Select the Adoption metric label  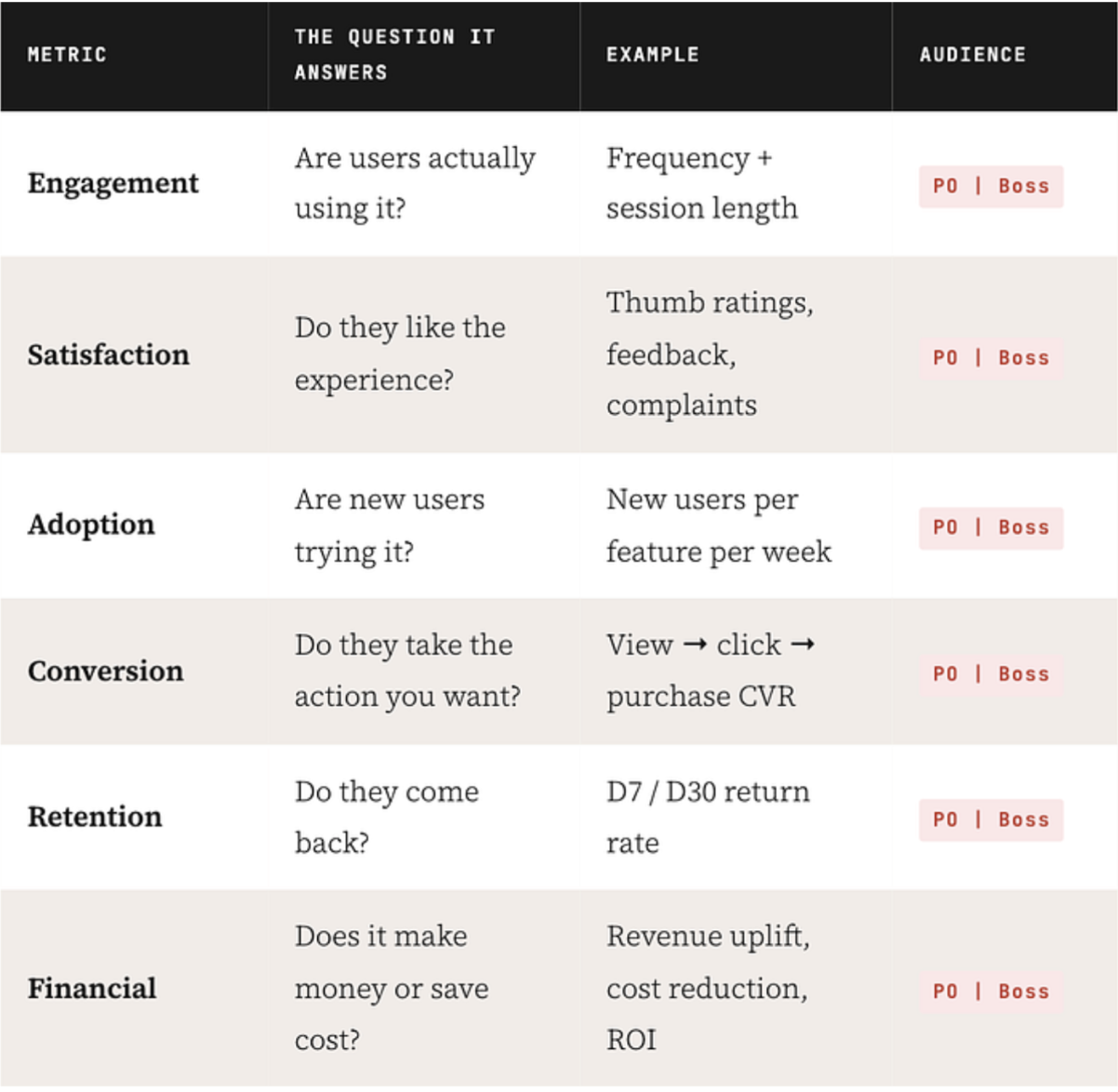click(x=91, y=525)
